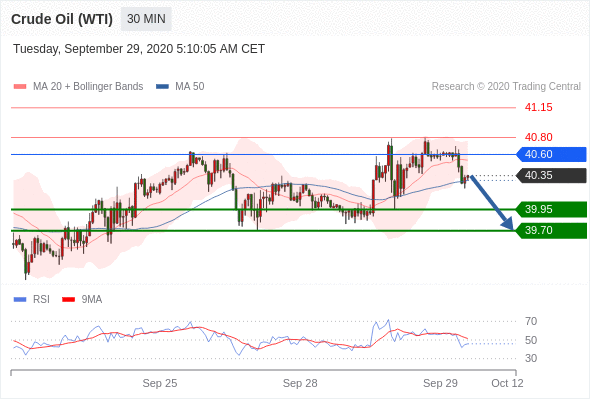Click the 41.15 resistance price label
This screenshot has height=400, width=590.
coord(538,107)
